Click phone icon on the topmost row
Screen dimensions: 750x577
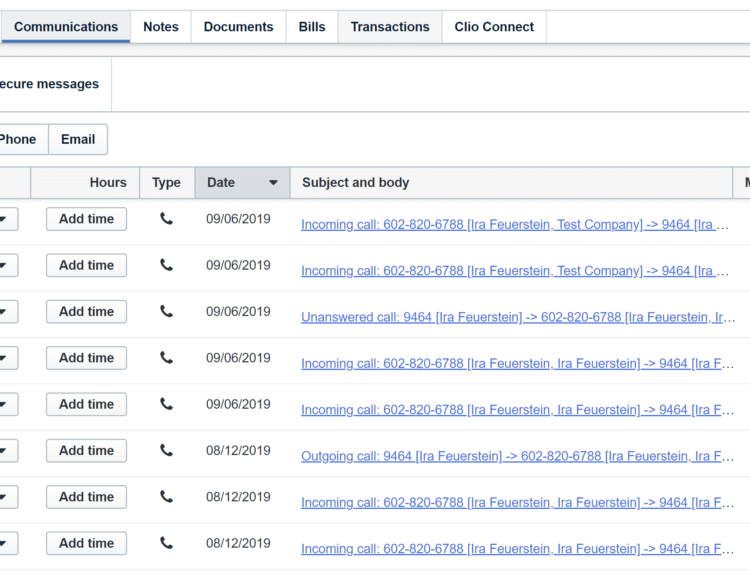pyautogui.click(x=166, y=219)
